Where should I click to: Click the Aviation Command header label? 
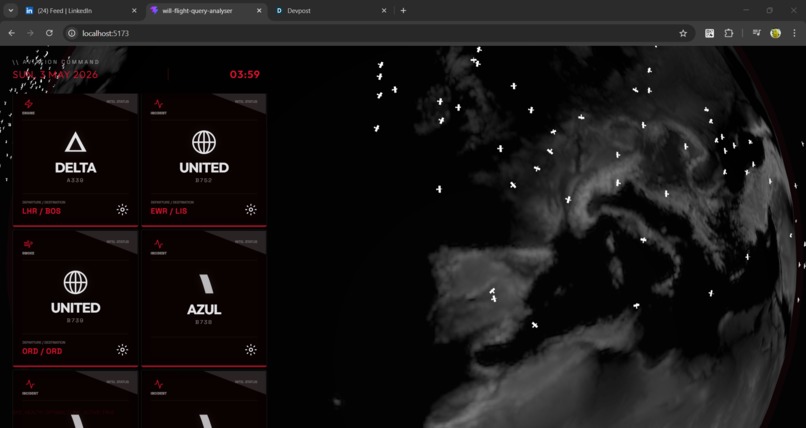tap(56, 62)
